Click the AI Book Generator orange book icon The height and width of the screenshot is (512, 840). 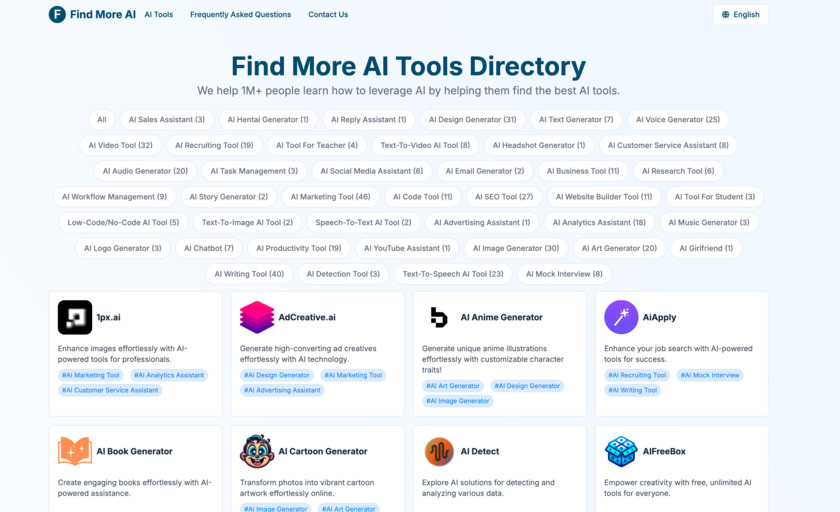coord(74,451)
